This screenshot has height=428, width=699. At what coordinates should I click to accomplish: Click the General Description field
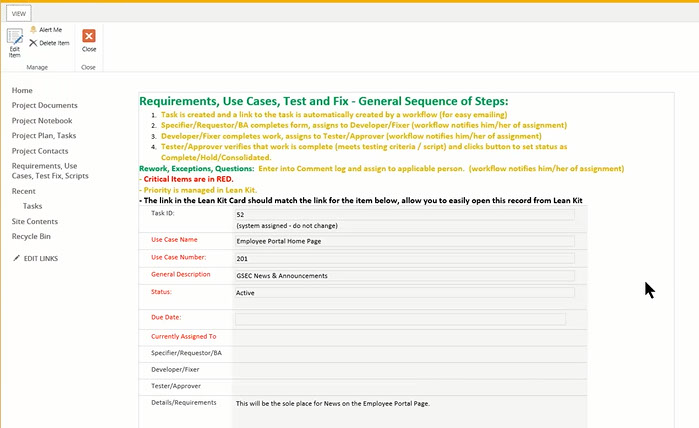click(403, 275)
